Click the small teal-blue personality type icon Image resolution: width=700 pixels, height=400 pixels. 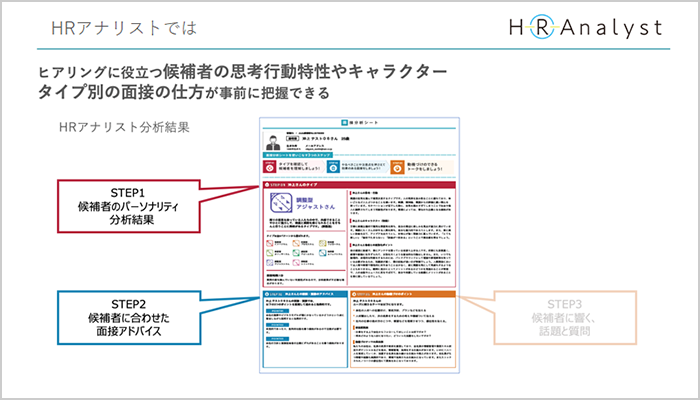coord(323,253)
